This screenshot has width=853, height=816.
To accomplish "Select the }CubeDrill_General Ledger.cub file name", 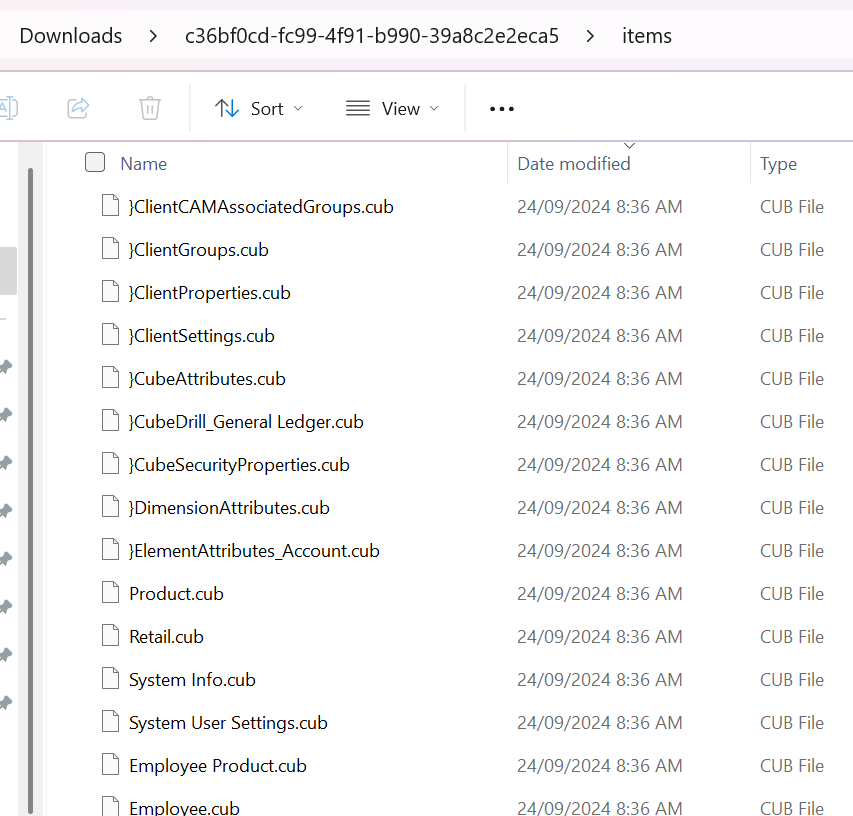I will click(x=246, y=422).
